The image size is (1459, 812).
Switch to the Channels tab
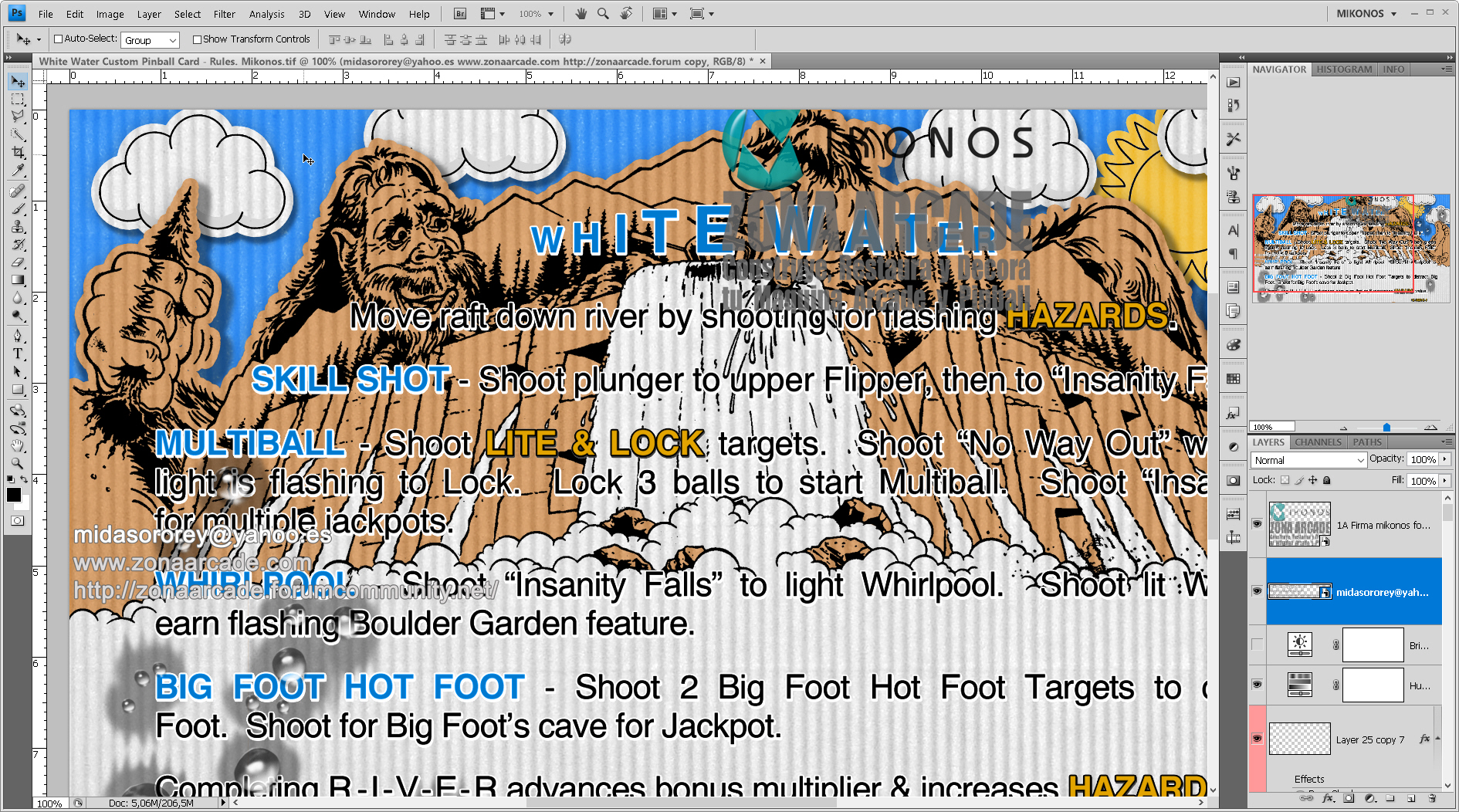point(1318,442)
